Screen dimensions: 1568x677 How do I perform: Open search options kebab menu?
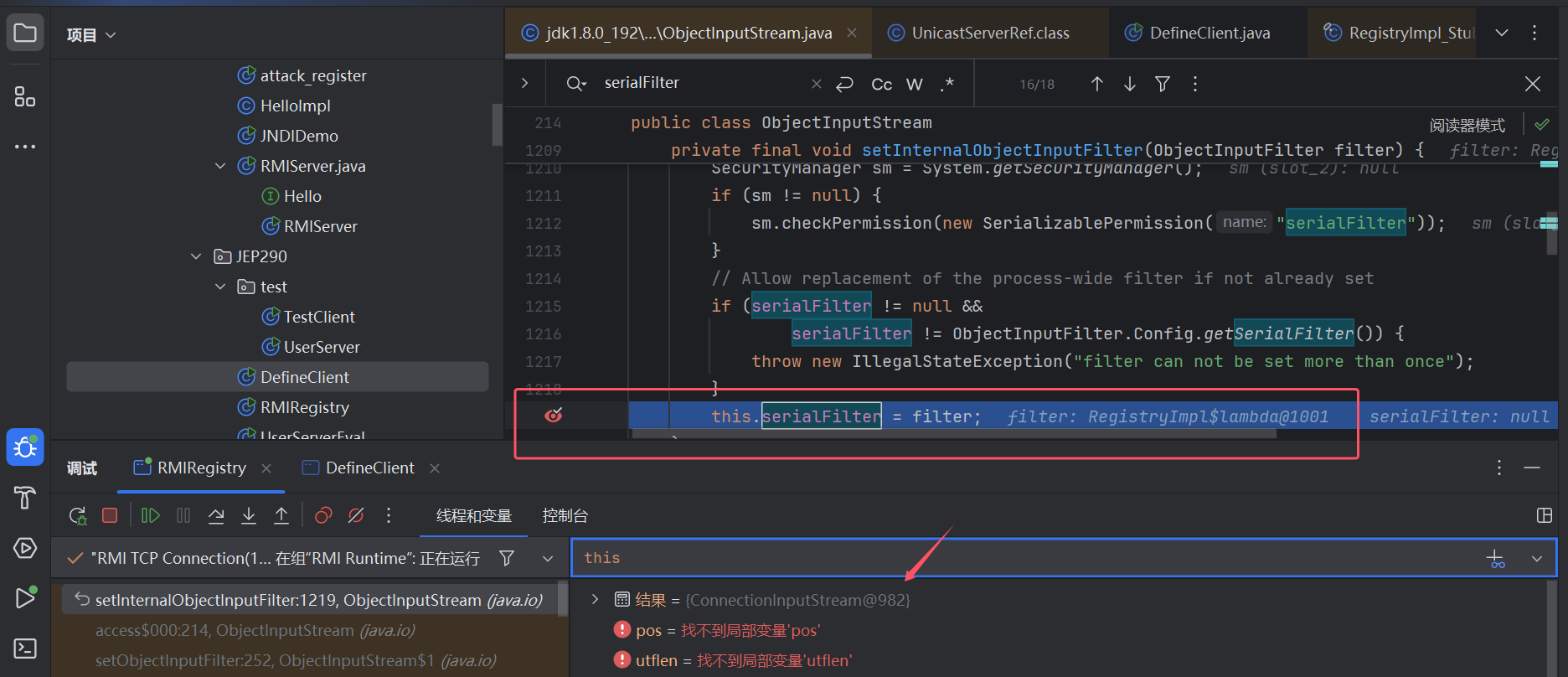[x=1195, y=84]
